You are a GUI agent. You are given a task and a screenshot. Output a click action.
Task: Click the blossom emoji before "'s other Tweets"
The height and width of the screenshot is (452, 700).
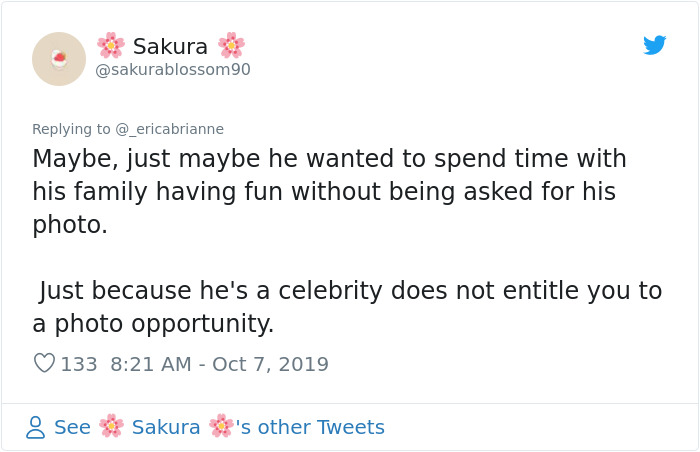click(x=220, y=427)
